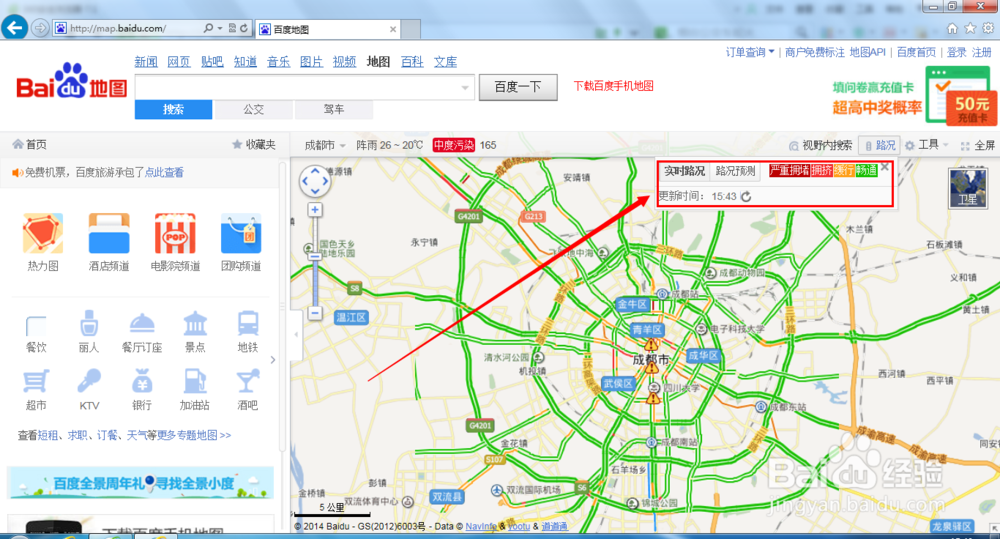This screenshot has height=539, width=1000.
Task: Select the 搜索 search tab
Action: 173,110
